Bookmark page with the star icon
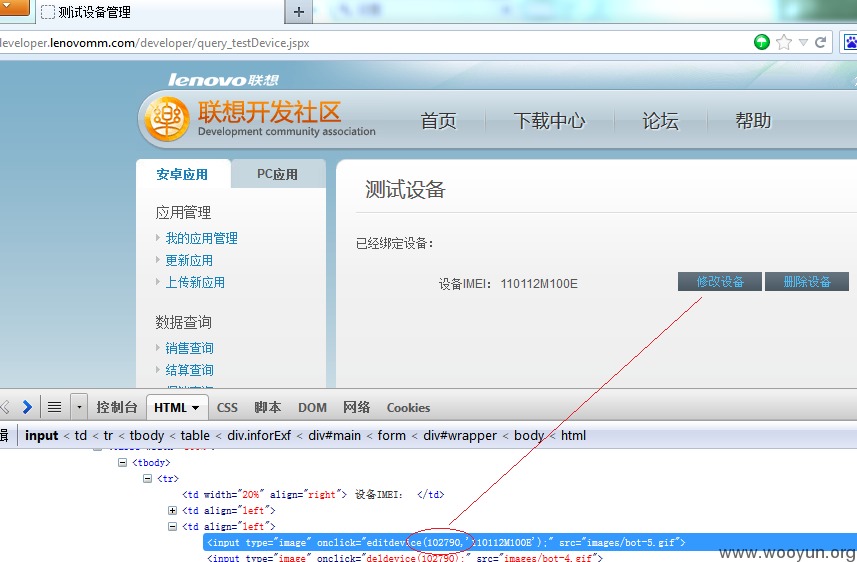Viewport: 857px width, 562px height. click(784, 42)
